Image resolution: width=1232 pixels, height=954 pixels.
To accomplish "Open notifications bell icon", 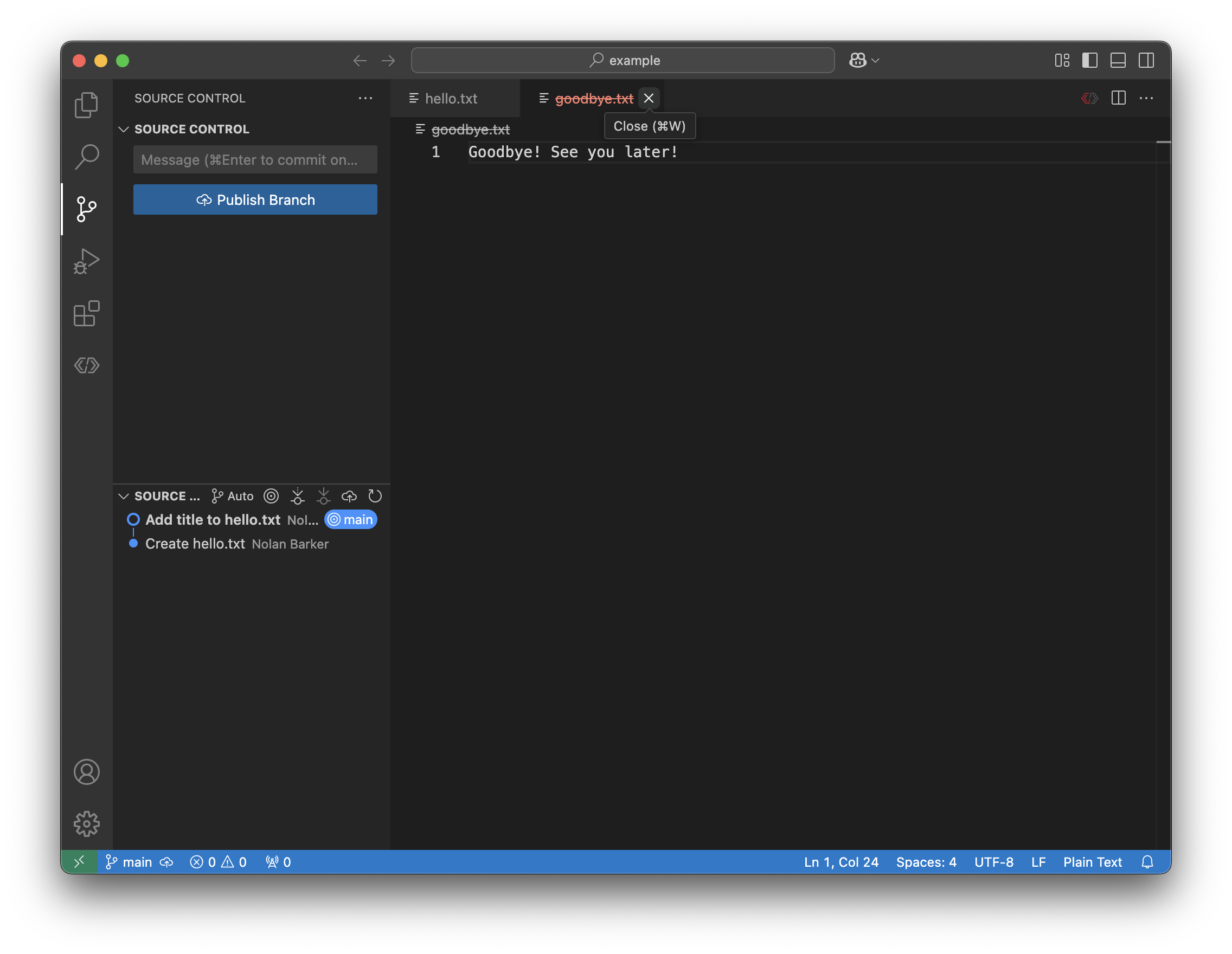I will pos(1147,862).
